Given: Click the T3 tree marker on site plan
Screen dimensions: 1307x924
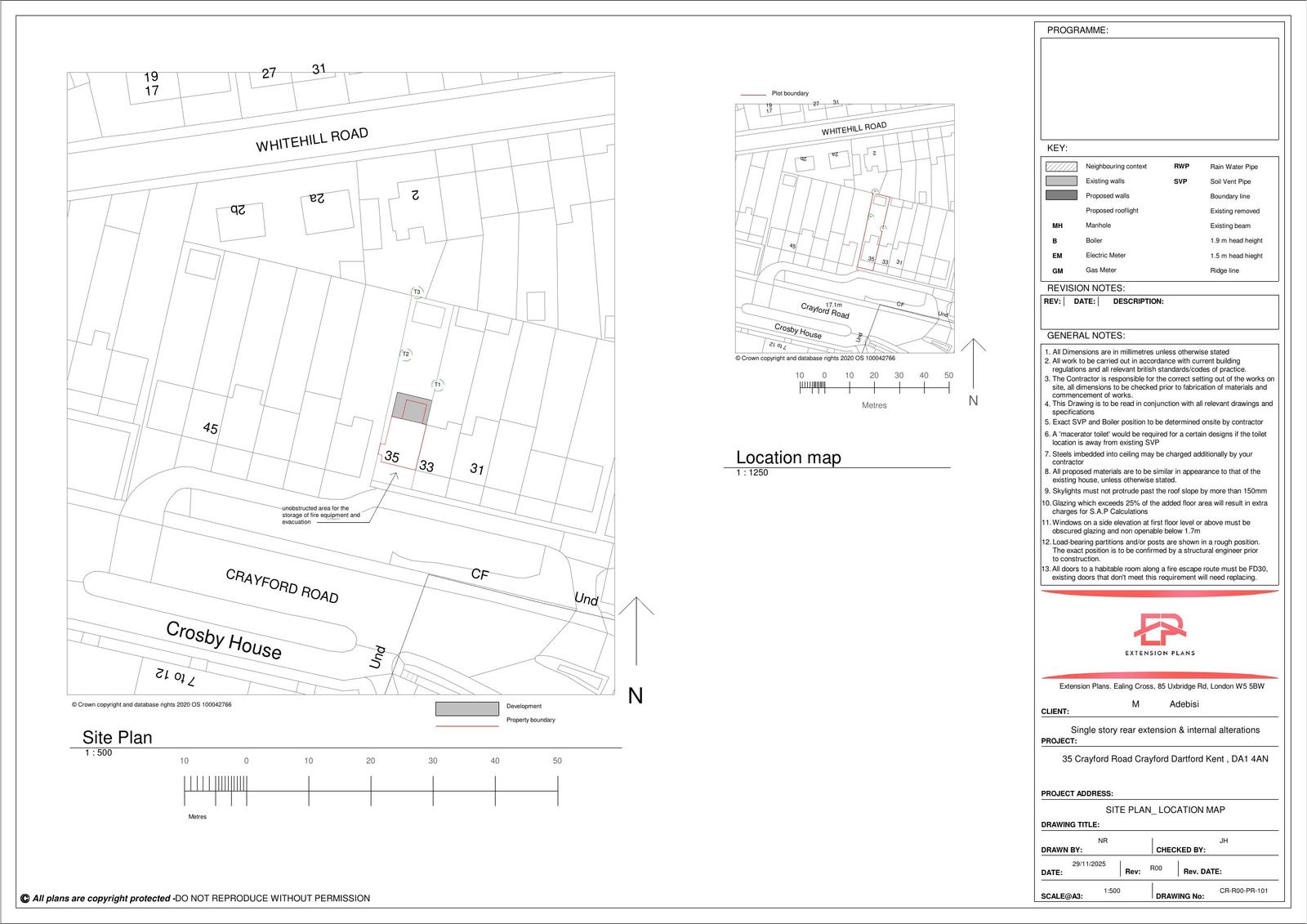Looking at the screenshot, I should pos(417,292).
